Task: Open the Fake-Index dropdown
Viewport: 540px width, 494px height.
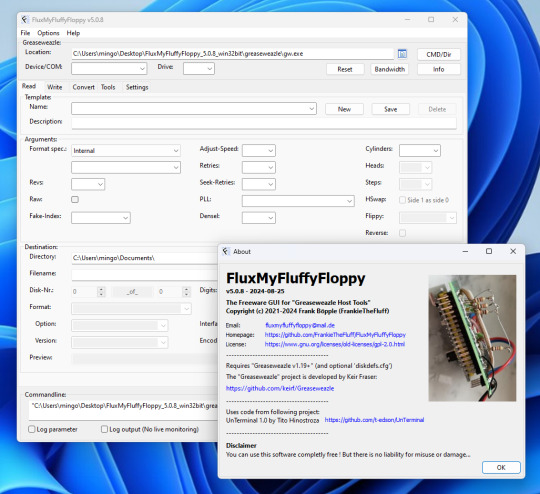Action: click(101, 218)
